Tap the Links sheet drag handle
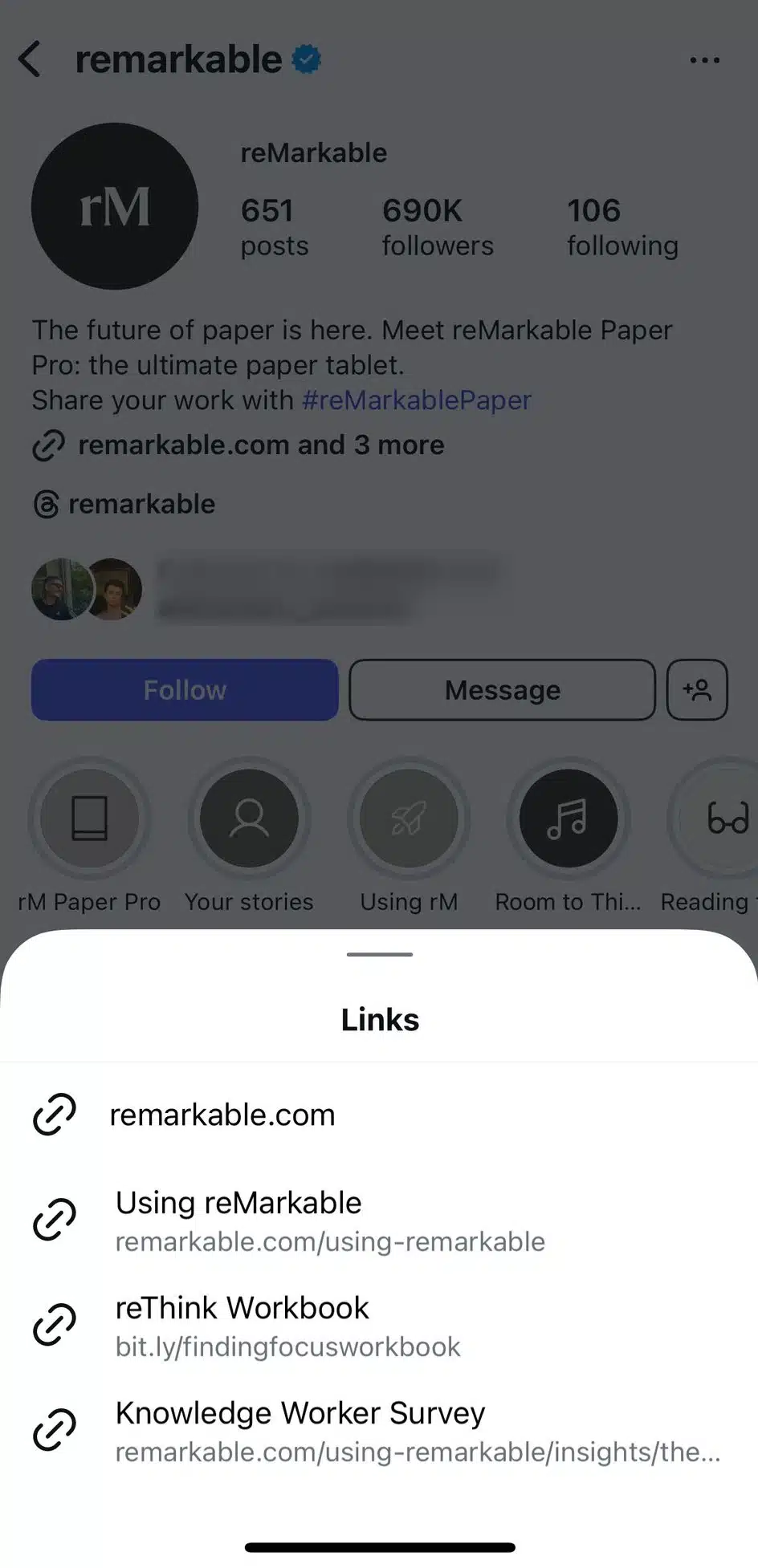Viewport: 758px width, 1568px height. point(380,954)
